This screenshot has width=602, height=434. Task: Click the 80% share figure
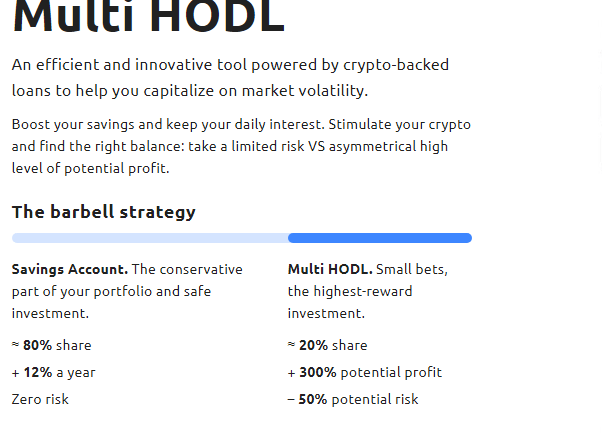(57, 345)
